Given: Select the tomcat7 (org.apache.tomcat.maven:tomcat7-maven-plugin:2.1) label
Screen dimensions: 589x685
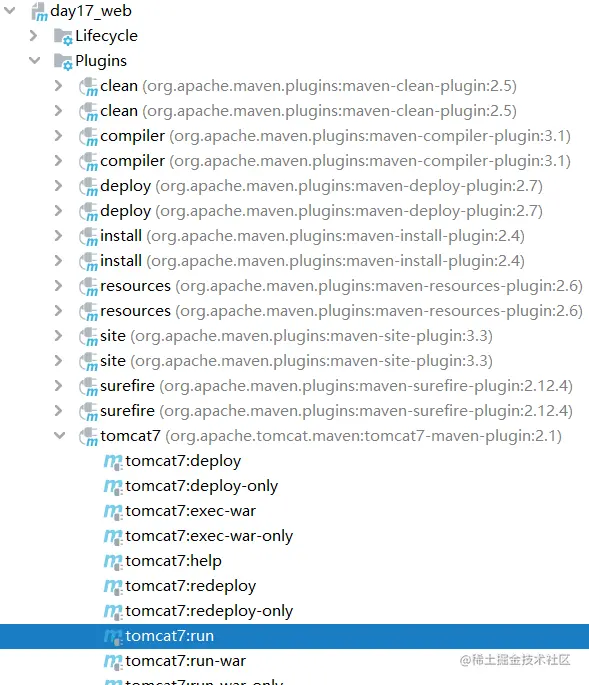Looking at the screenshot, I should coord(331,436).
